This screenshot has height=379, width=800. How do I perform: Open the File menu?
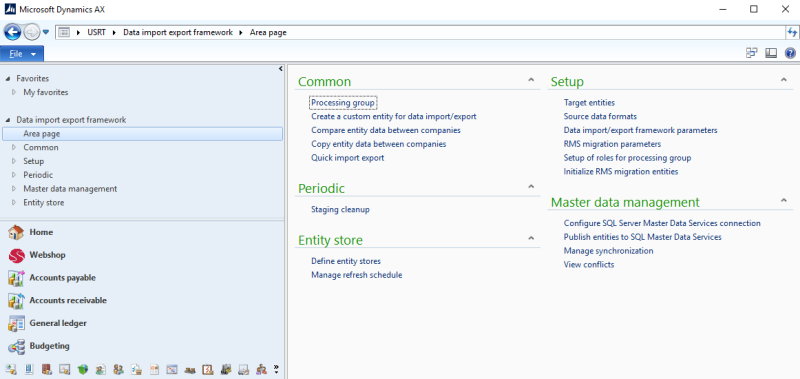[x=22, y=54]
